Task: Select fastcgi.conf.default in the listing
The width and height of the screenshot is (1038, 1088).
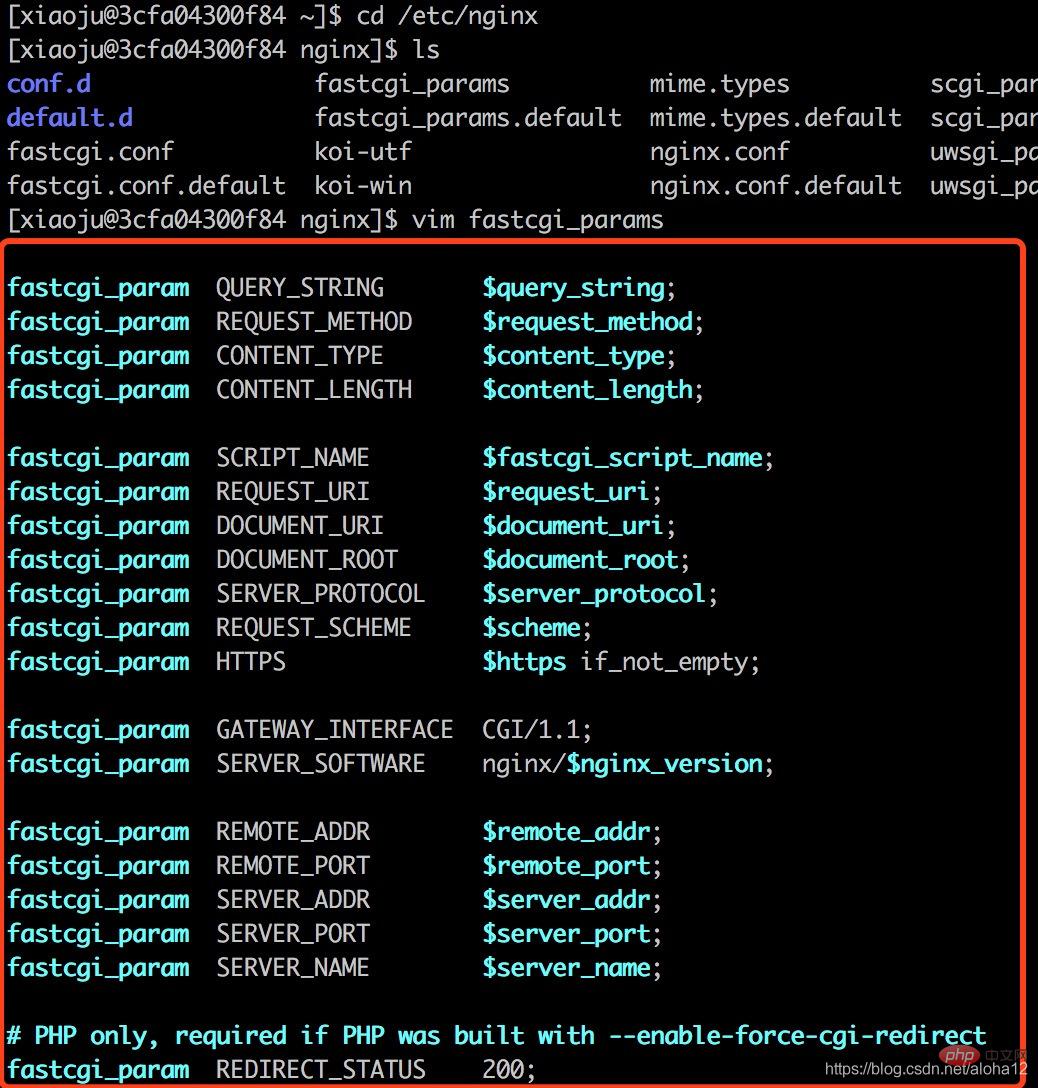Action: (x=146, y=186)
